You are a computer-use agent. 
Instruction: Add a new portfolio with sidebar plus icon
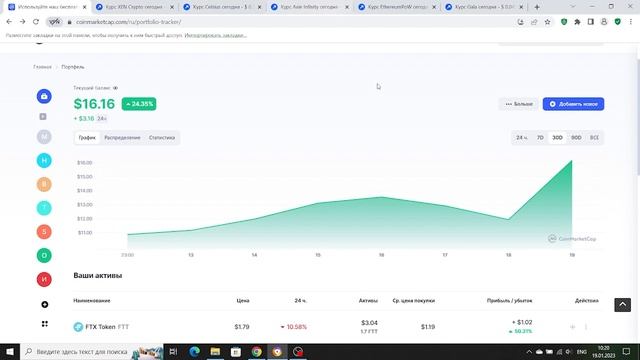coord(44,304)
